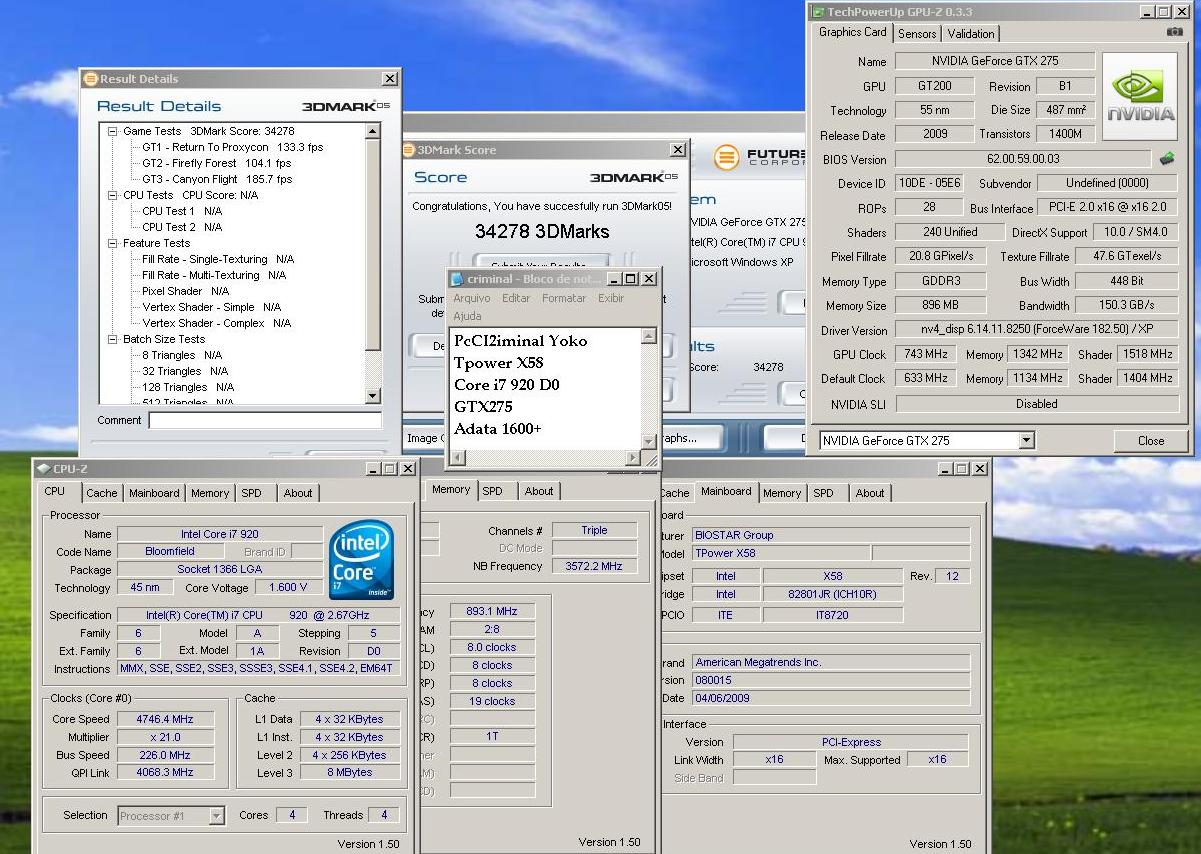
Task: Collapse the Feature Tests tree node
Action: click(113, 243)
